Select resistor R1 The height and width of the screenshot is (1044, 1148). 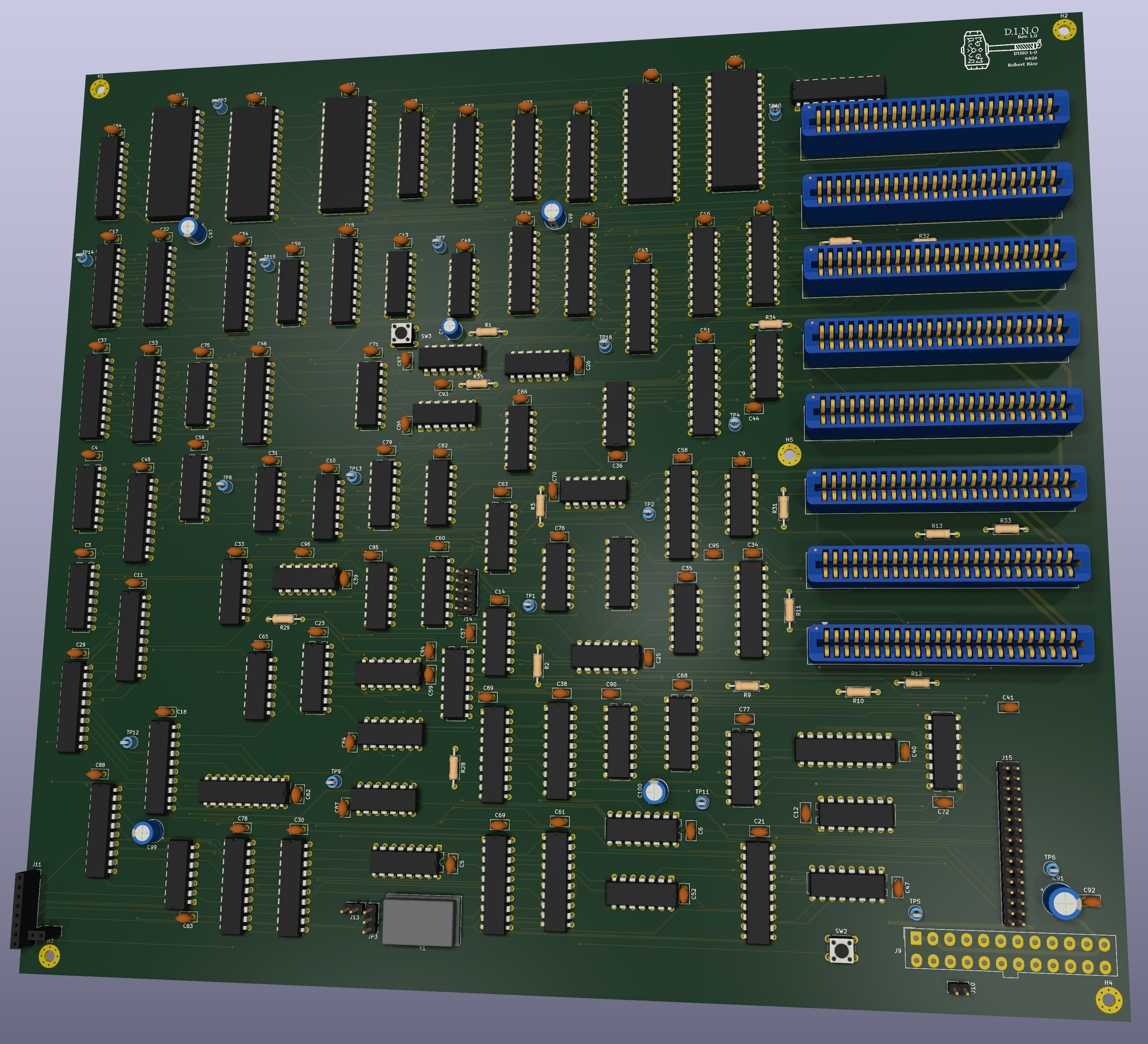tap(487, 332)
